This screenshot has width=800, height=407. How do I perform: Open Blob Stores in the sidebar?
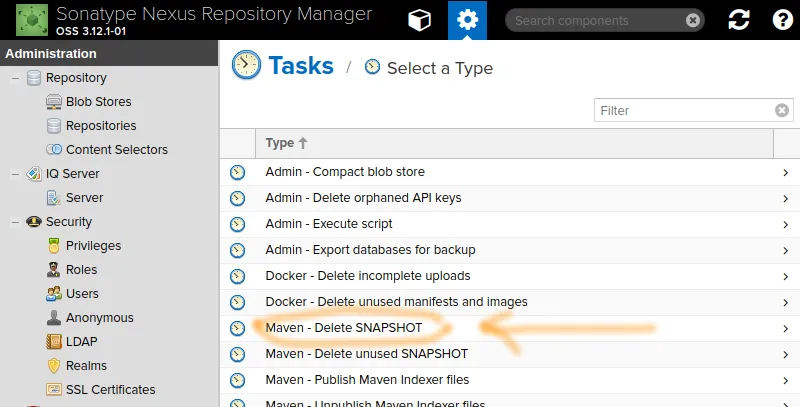click(98, 102)
